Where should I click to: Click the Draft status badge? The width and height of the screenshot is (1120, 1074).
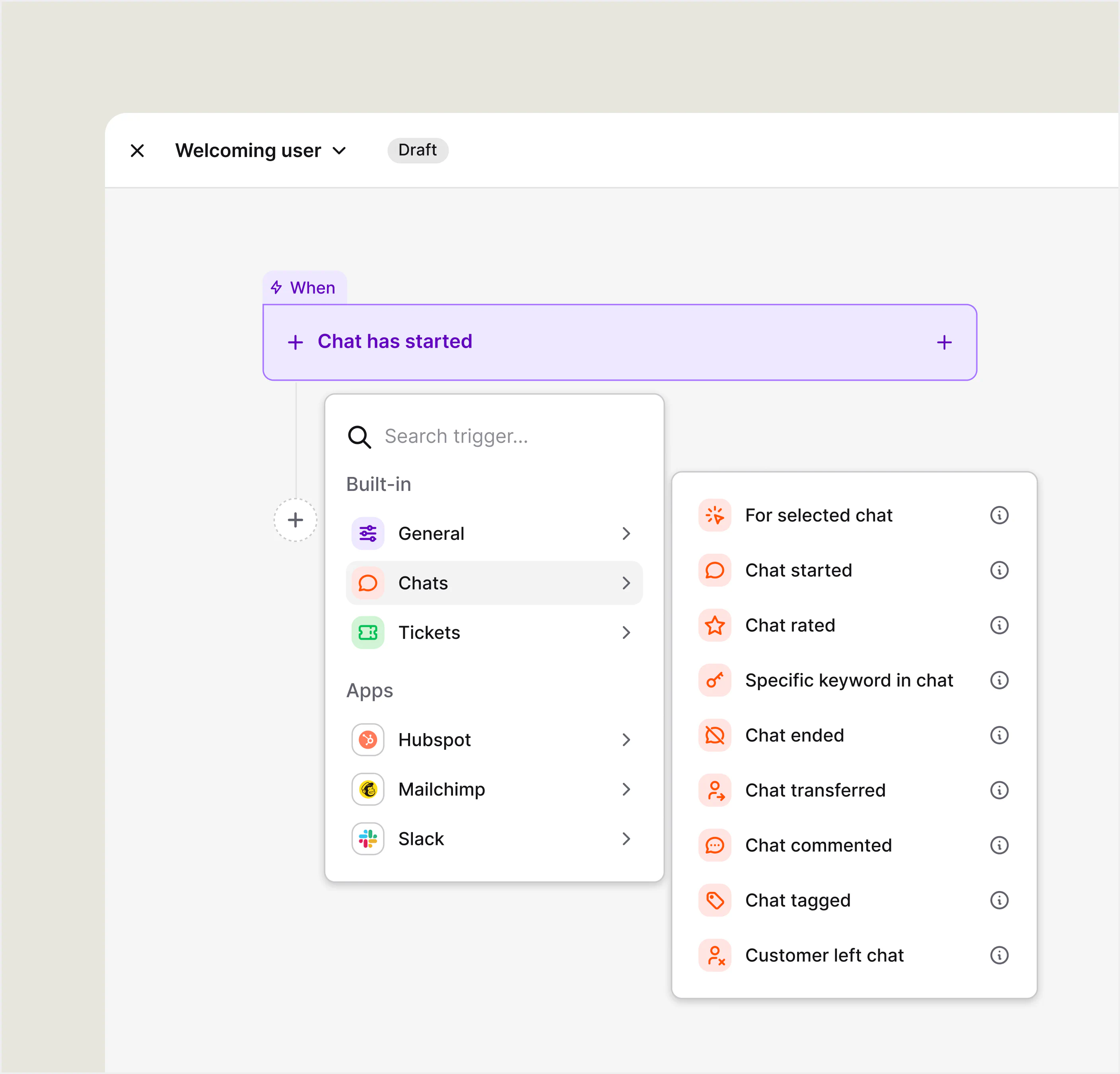click(418, 150)
